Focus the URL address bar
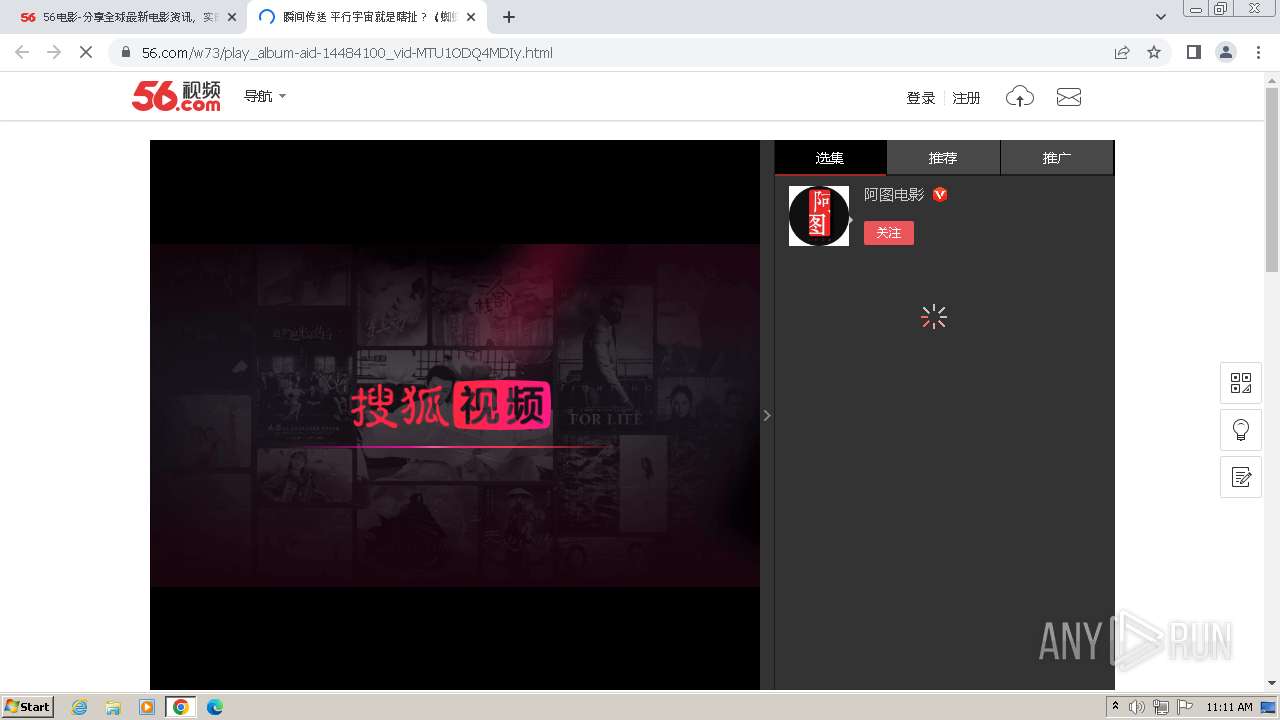1280x720 pixels. (x=610, y=53)
